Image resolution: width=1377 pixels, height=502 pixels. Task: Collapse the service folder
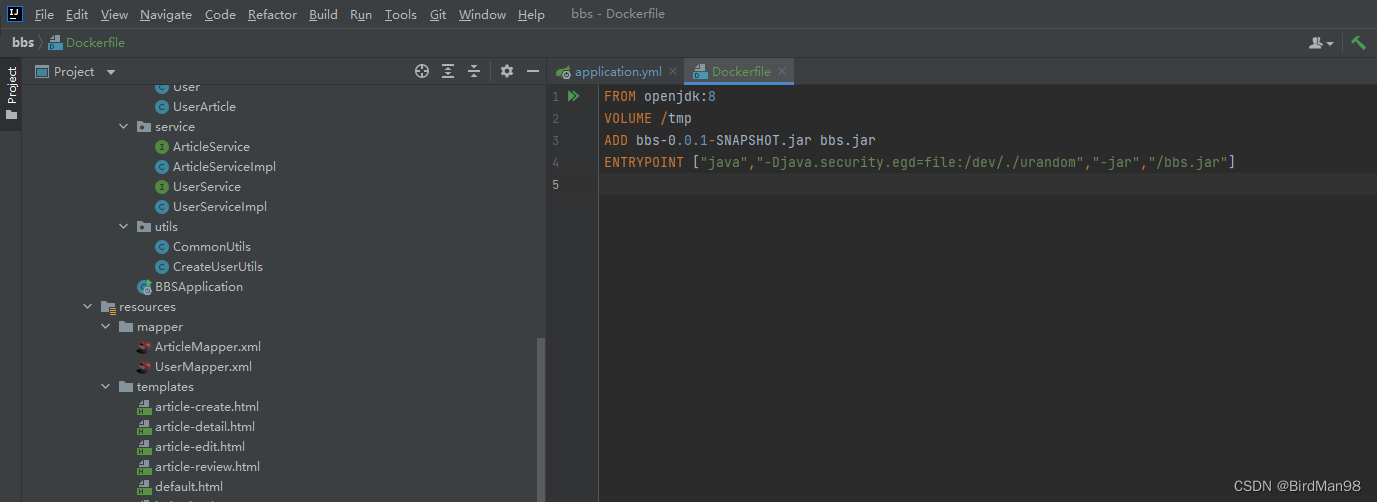click(x=124, y=127)
